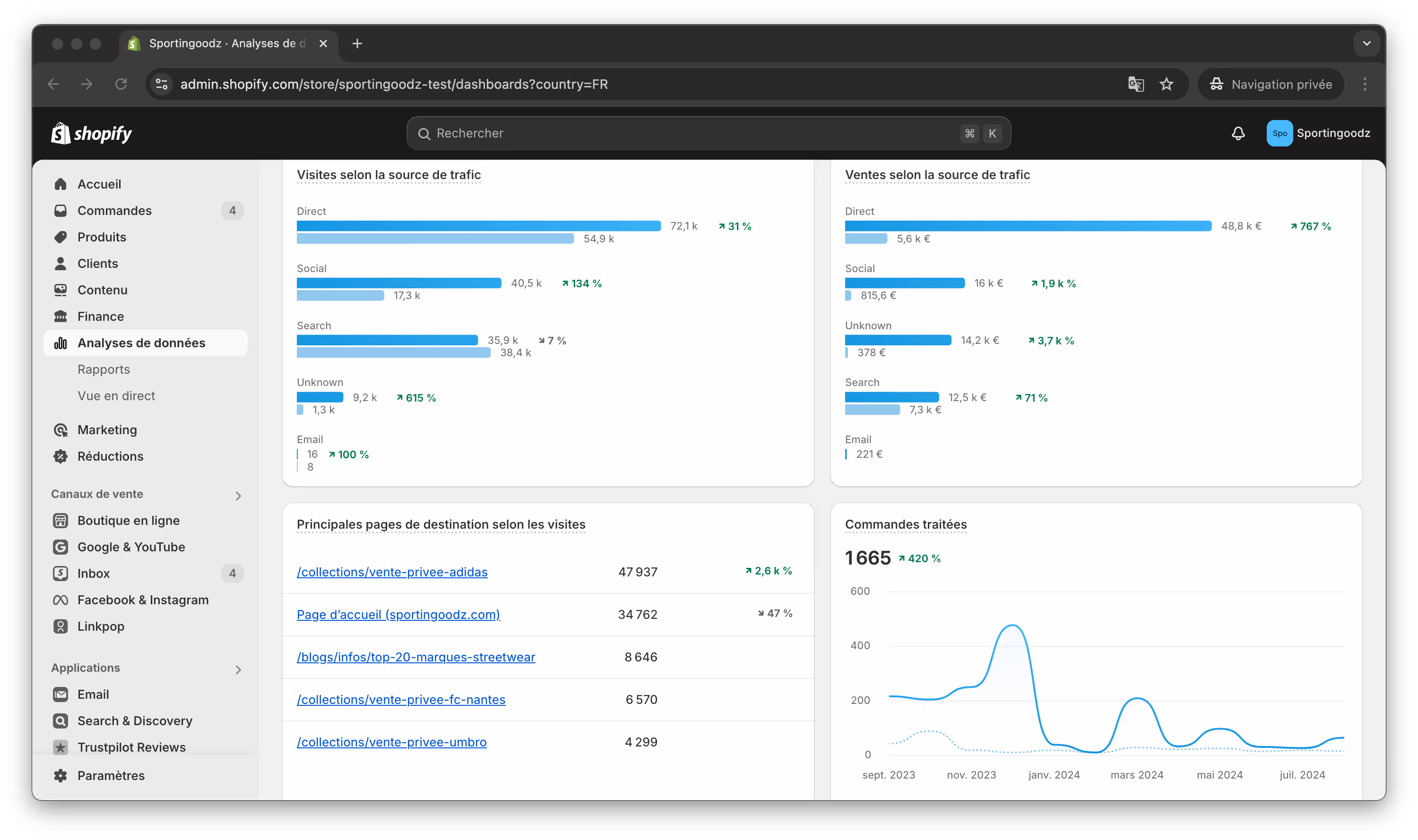Click the Réductions discount badge icon
This screenshot has height=840, width=1418.
[x=61, y=456]
